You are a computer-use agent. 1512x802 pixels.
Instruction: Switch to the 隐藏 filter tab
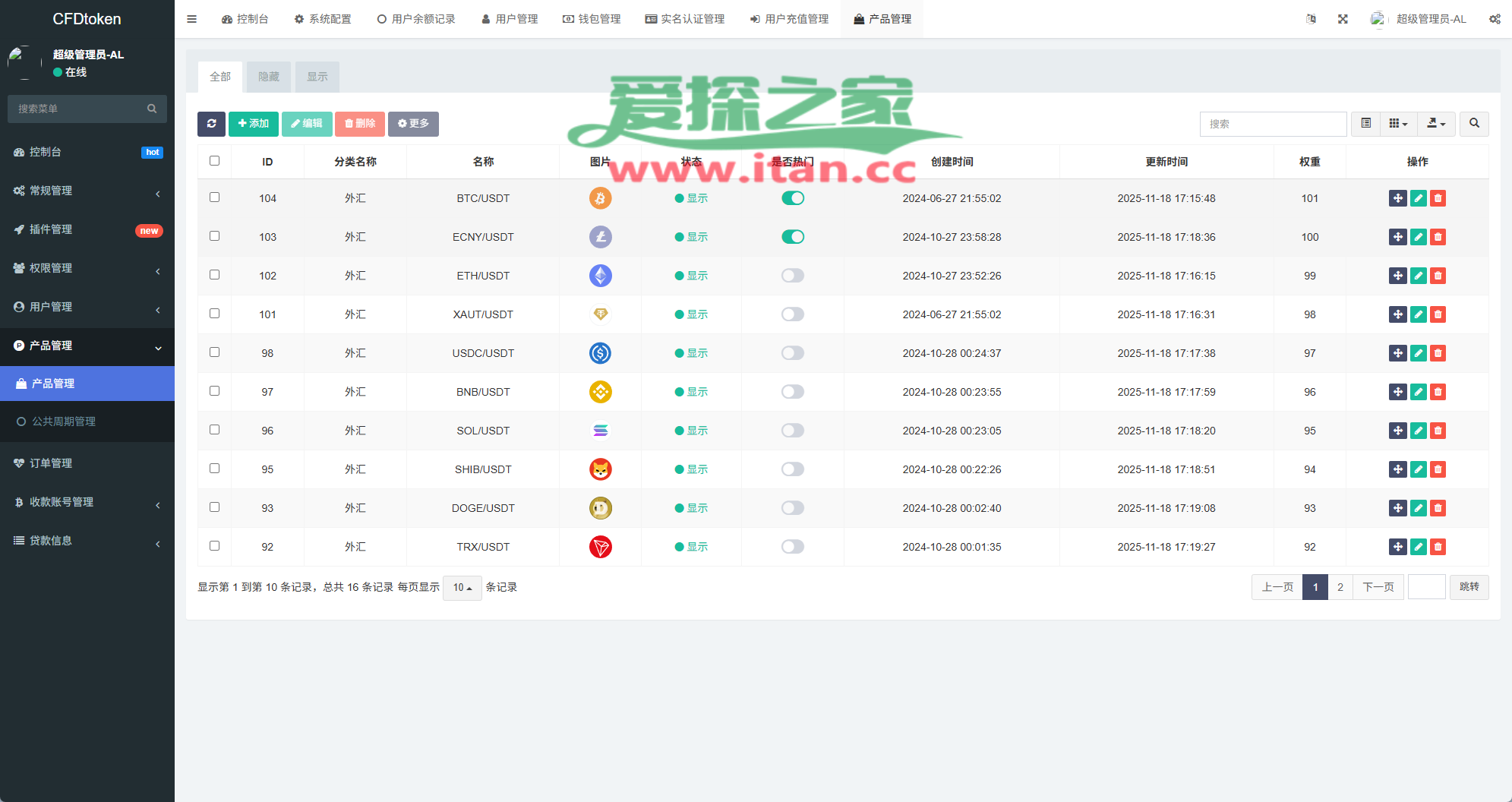[x=269, y=77]
